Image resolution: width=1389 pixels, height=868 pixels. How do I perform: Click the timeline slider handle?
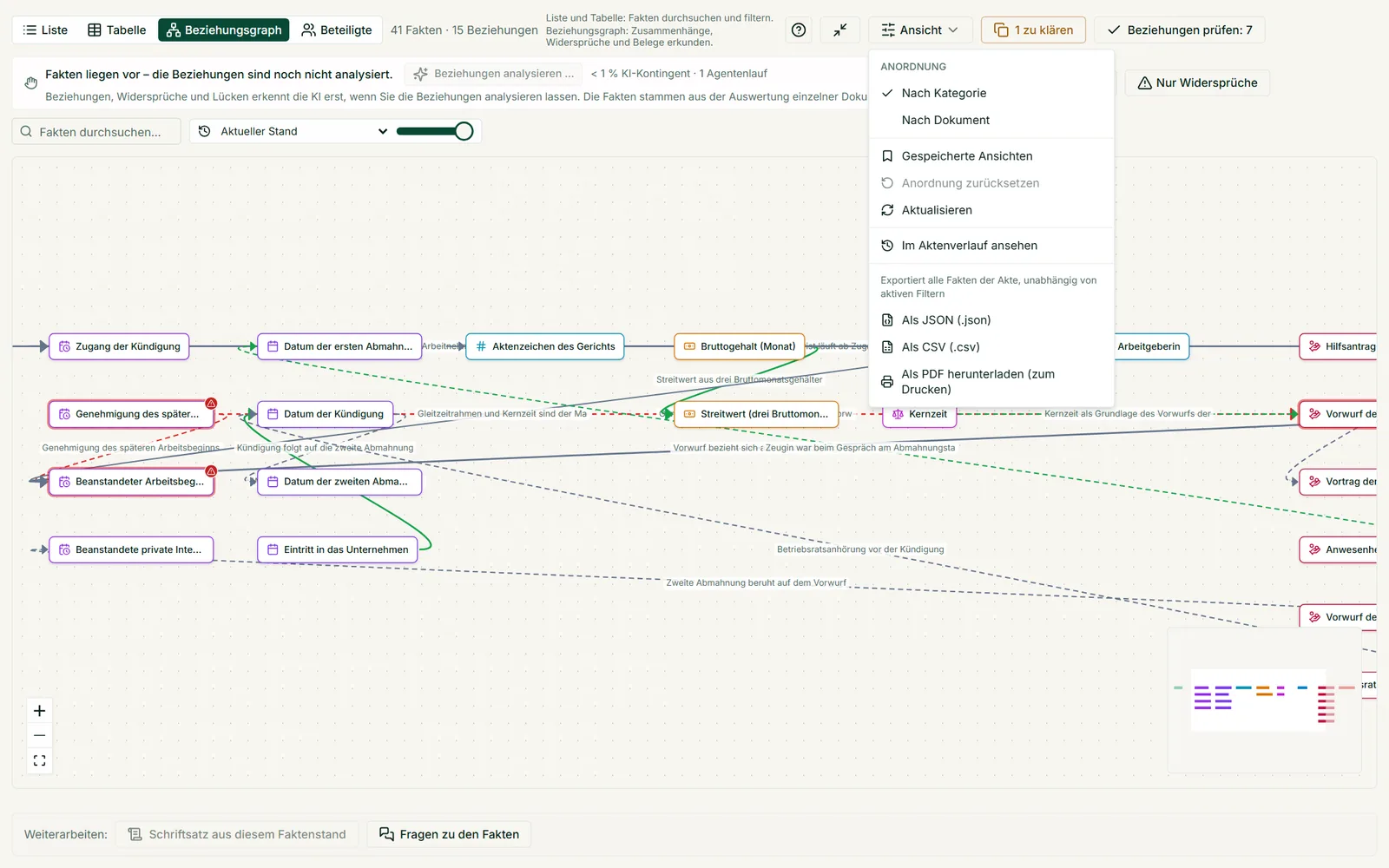[464, 131]
